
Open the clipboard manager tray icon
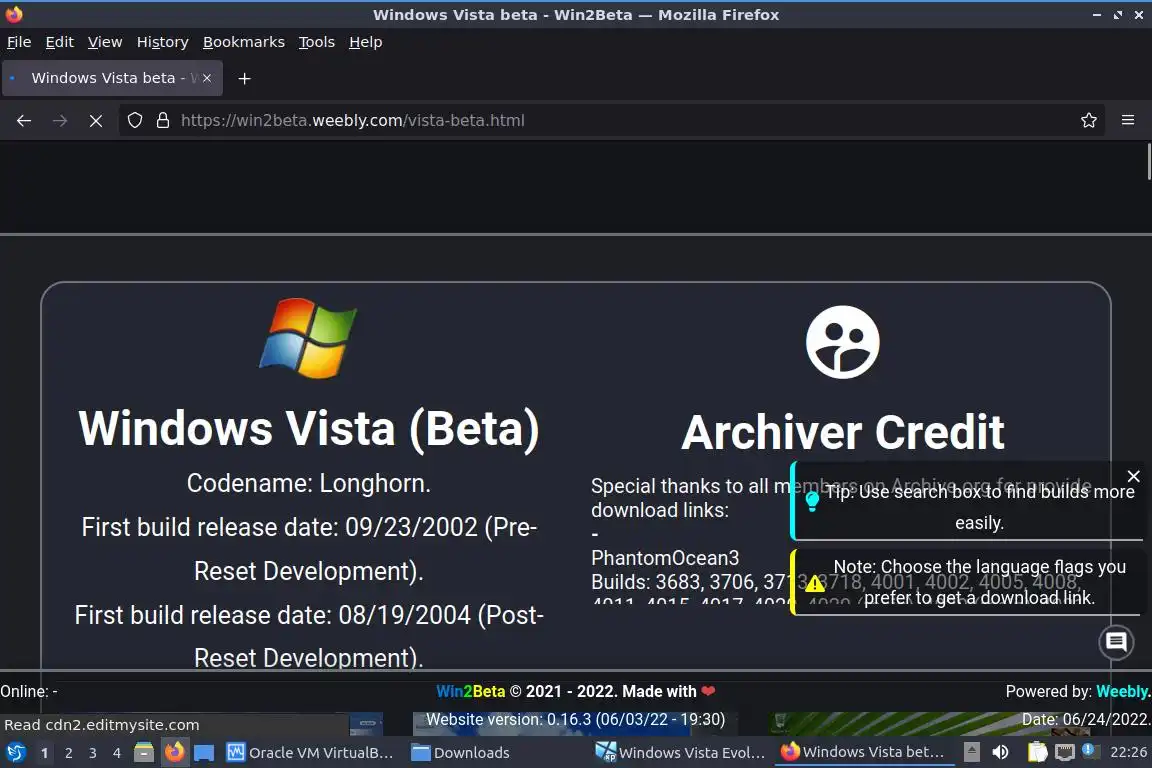tap(1037, 752)
